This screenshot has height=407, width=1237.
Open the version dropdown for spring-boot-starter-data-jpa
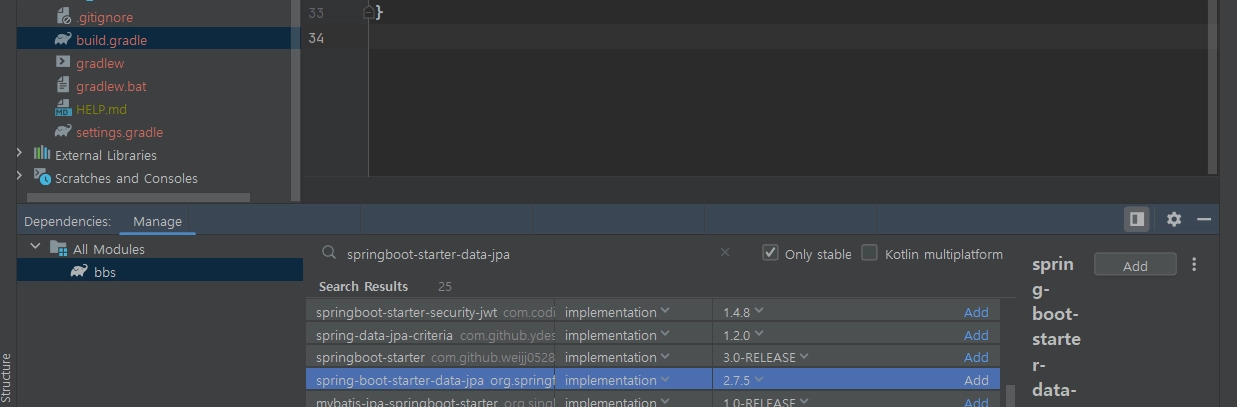click(759, 380)
